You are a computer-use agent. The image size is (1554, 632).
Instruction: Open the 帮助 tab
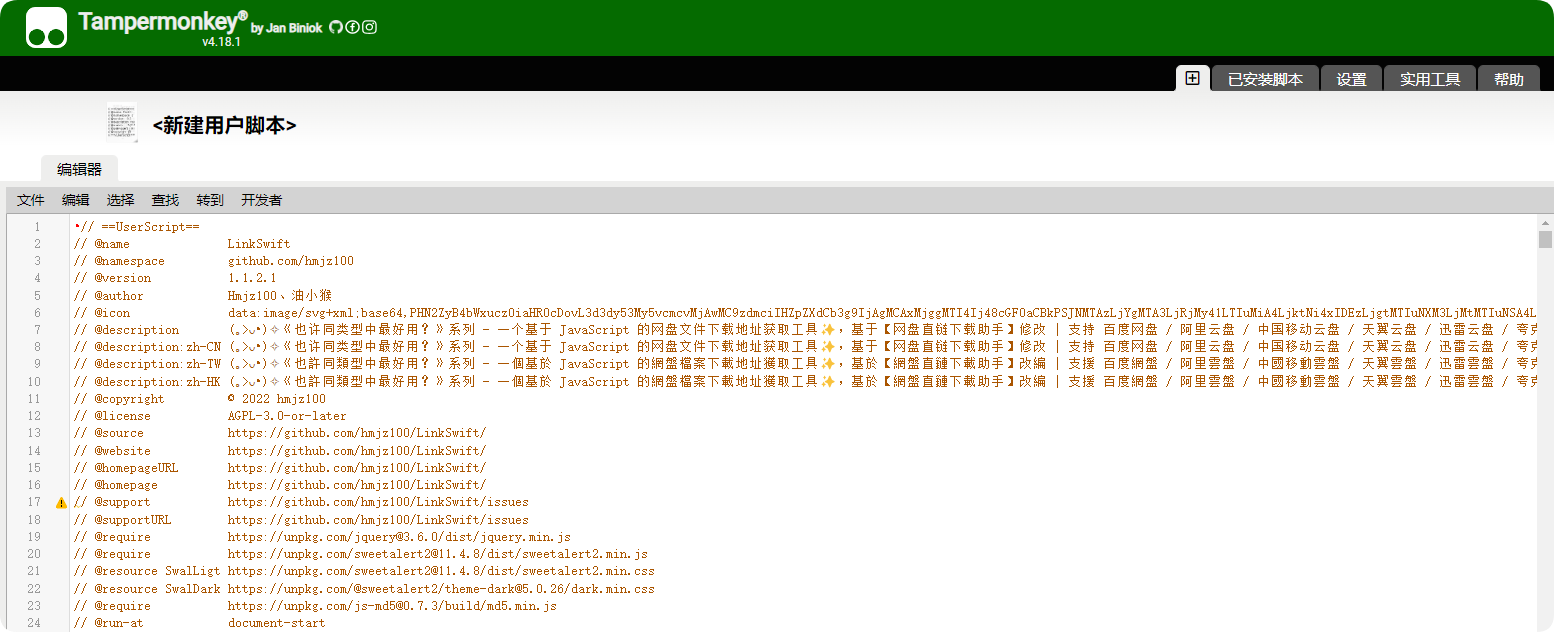pyautogui.click(x=1509, y=79)
